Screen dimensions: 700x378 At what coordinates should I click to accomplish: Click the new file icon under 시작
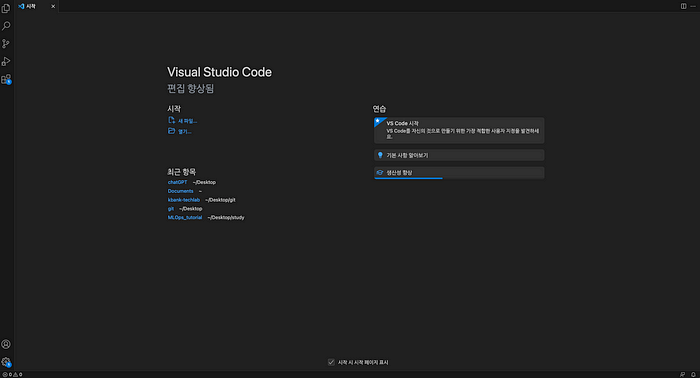click(x=171, y=120)
